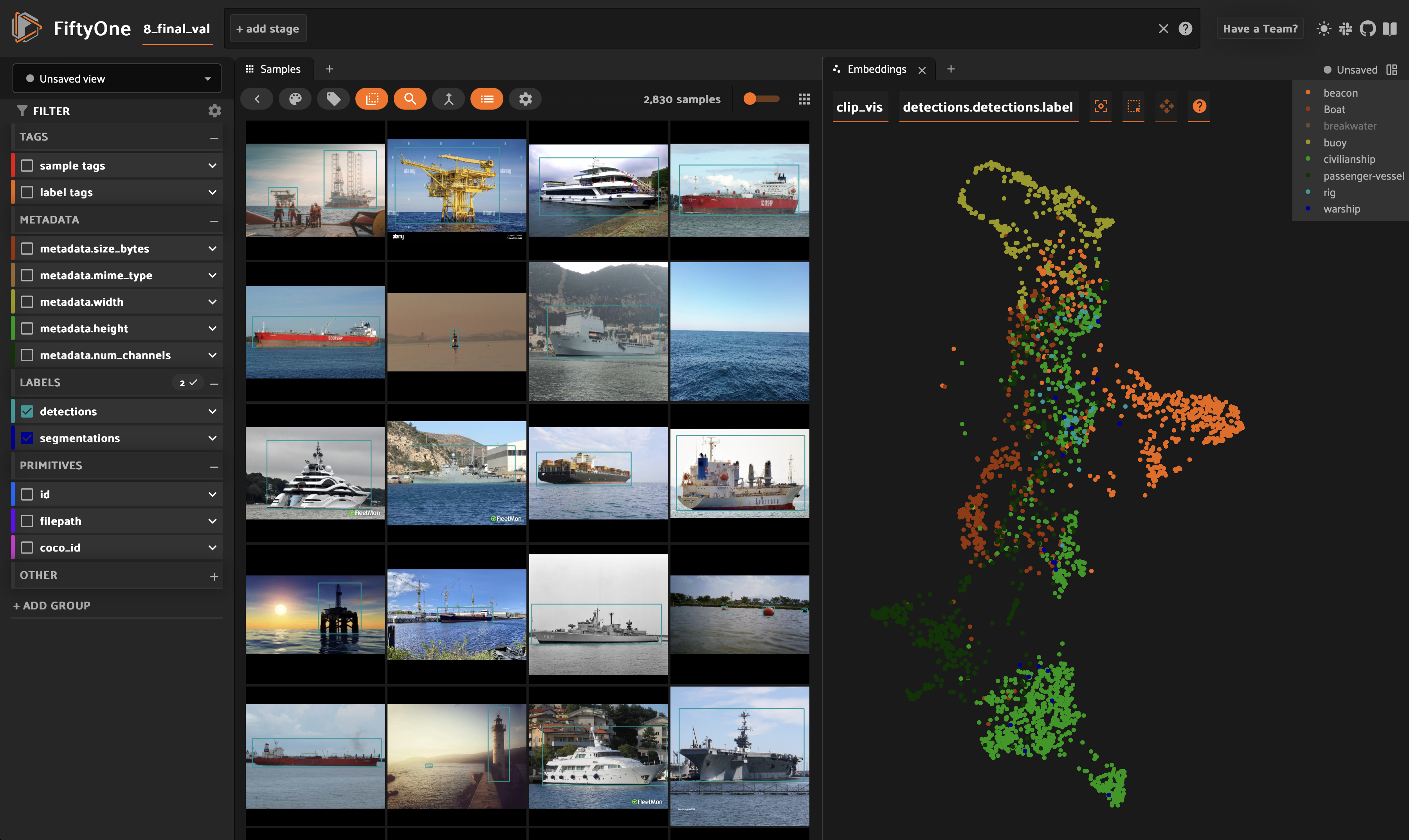The height and width of the screenshot is (840, 1409).
Task: Click the Embeddings help question icon
Action: [1199, 106]
